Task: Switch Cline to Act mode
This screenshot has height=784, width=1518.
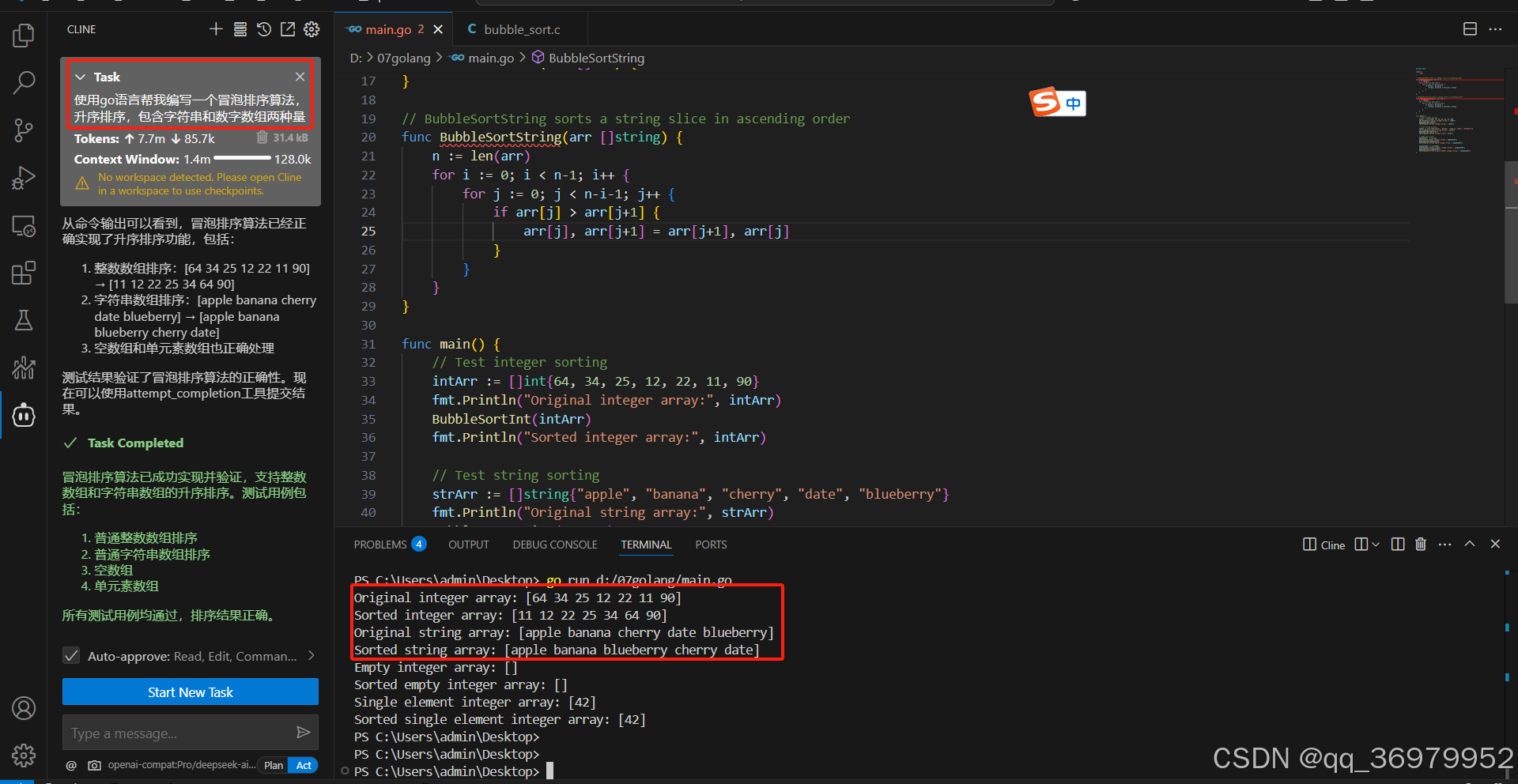Action: (x=304, y=765)
